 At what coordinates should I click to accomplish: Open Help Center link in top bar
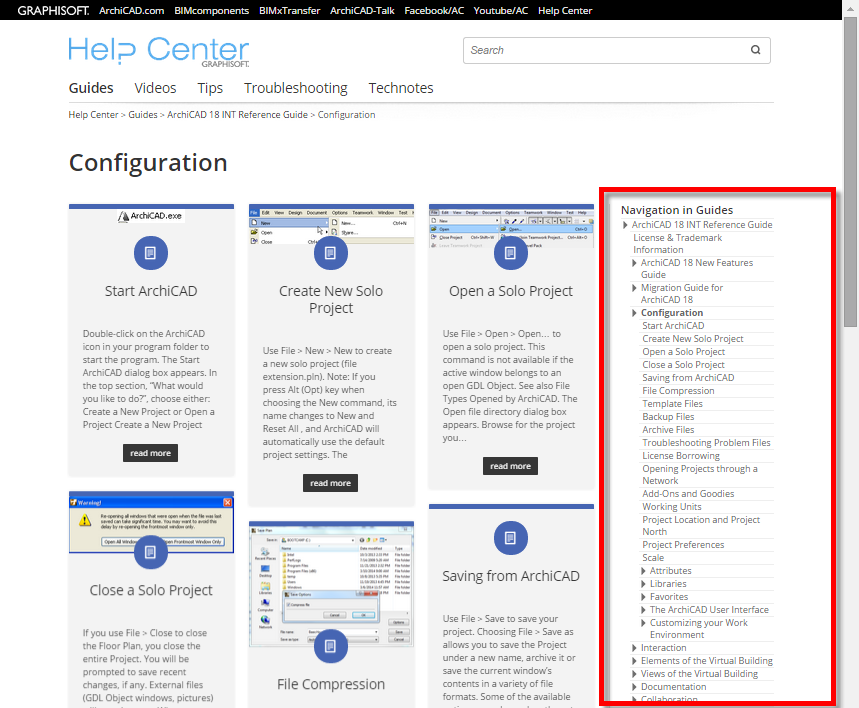565,10
